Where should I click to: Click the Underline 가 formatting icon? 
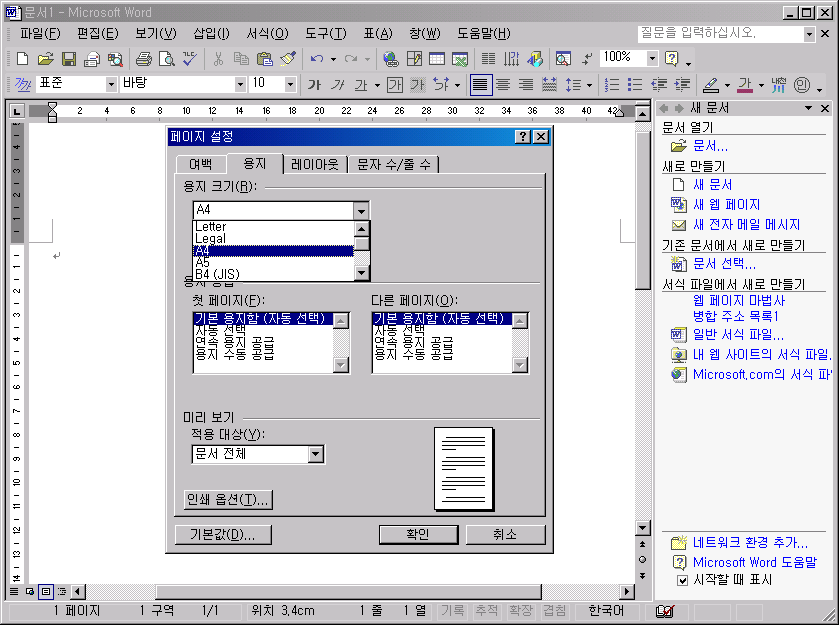coord(361,85)
